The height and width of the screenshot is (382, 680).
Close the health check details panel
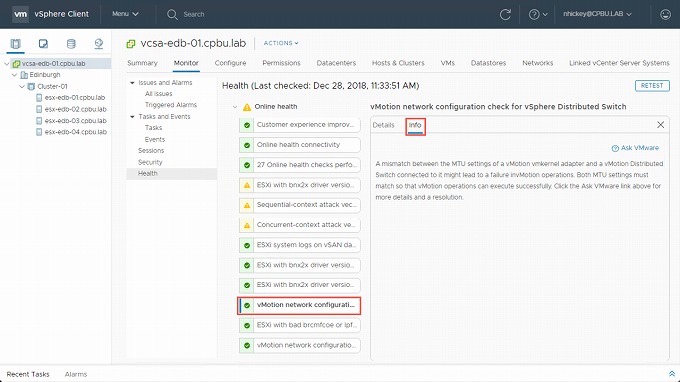(x=660, y=125)
